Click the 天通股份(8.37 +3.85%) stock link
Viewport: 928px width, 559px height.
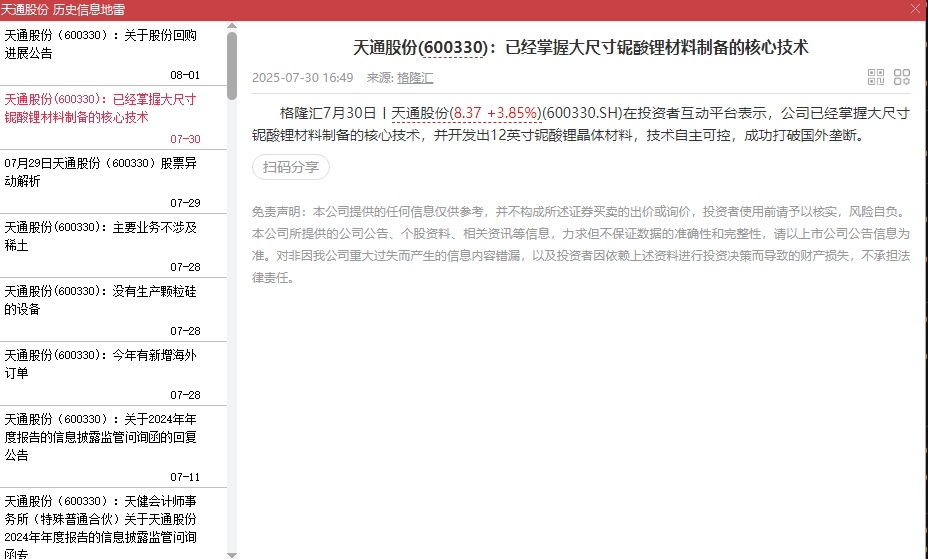pyautogui.click(x=466, y=114)
